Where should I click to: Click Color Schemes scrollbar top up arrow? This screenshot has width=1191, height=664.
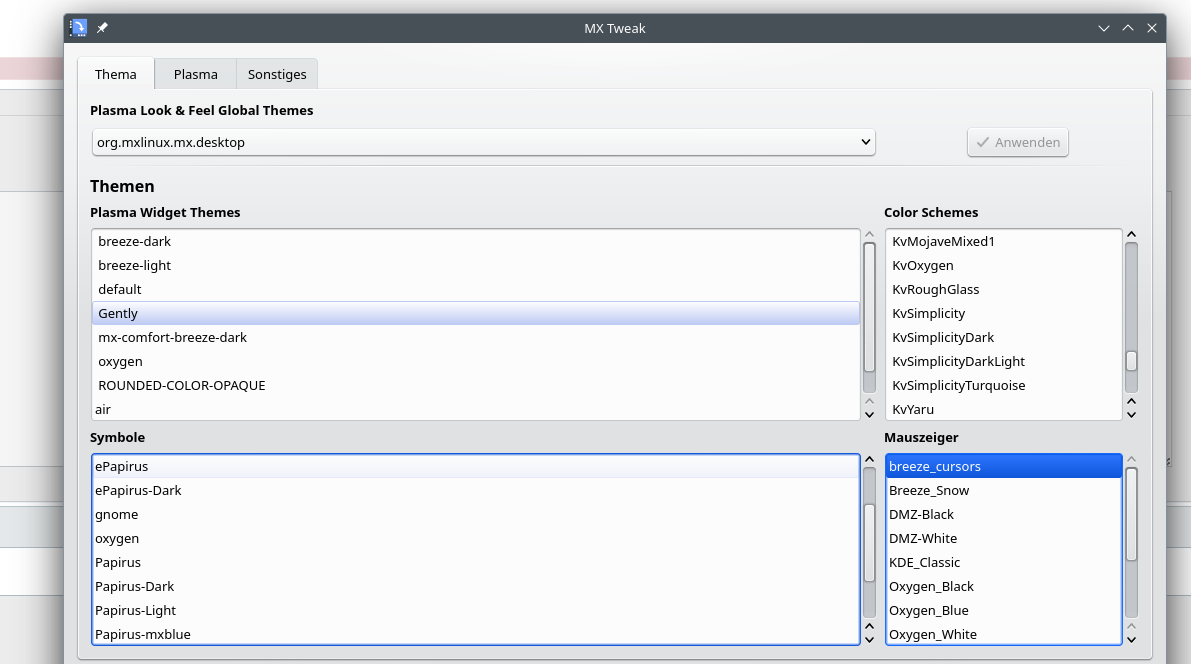(1131, 235)
